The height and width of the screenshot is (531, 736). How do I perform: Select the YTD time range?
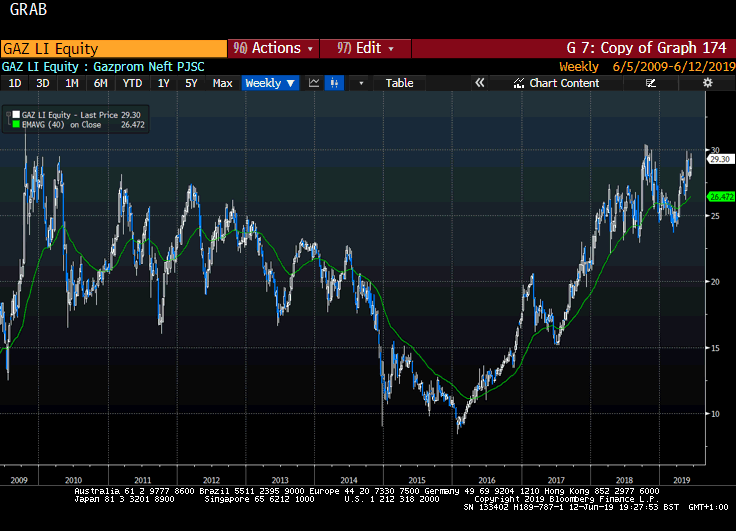[132, 83]
